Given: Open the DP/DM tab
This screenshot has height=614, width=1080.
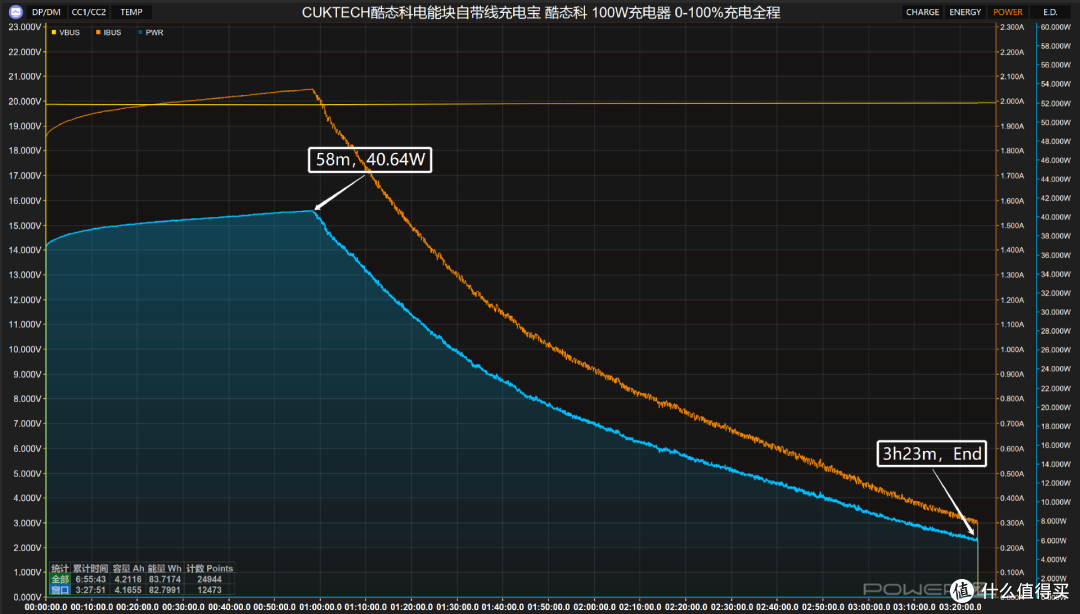Looking at the screenshot, I should click(x=46, y=12).
